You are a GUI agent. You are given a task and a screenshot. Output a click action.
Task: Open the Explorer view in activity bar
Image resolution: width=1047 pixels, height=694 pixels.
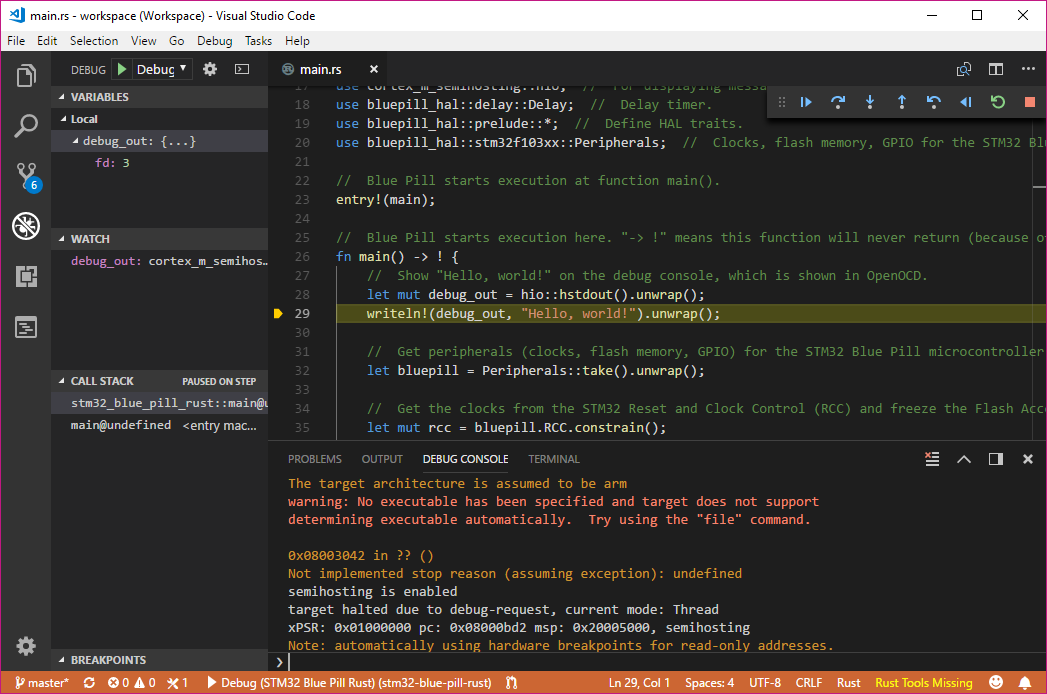(26, 75)
